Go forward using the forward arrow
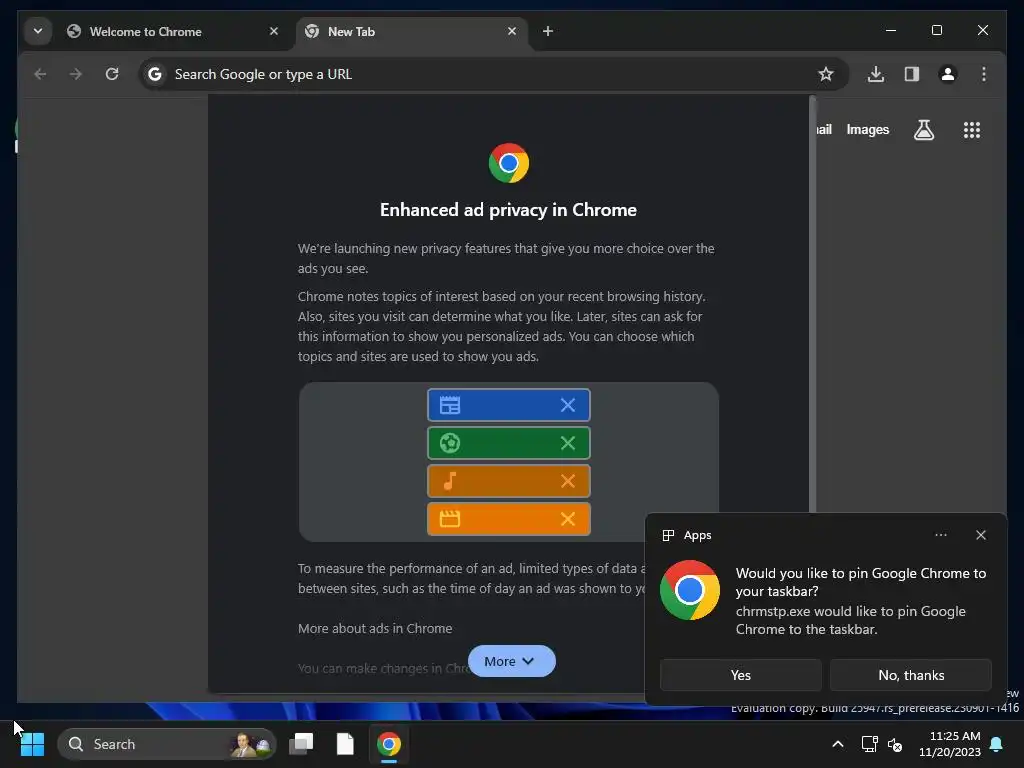The width and height of the screenshot is (1024, 768). pyautogui.click(x=76, y=74)
